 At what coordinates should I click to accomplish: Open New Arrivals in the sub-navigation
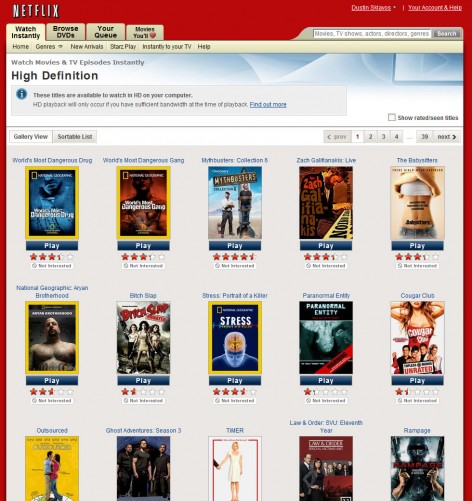(x=87, y=47)
